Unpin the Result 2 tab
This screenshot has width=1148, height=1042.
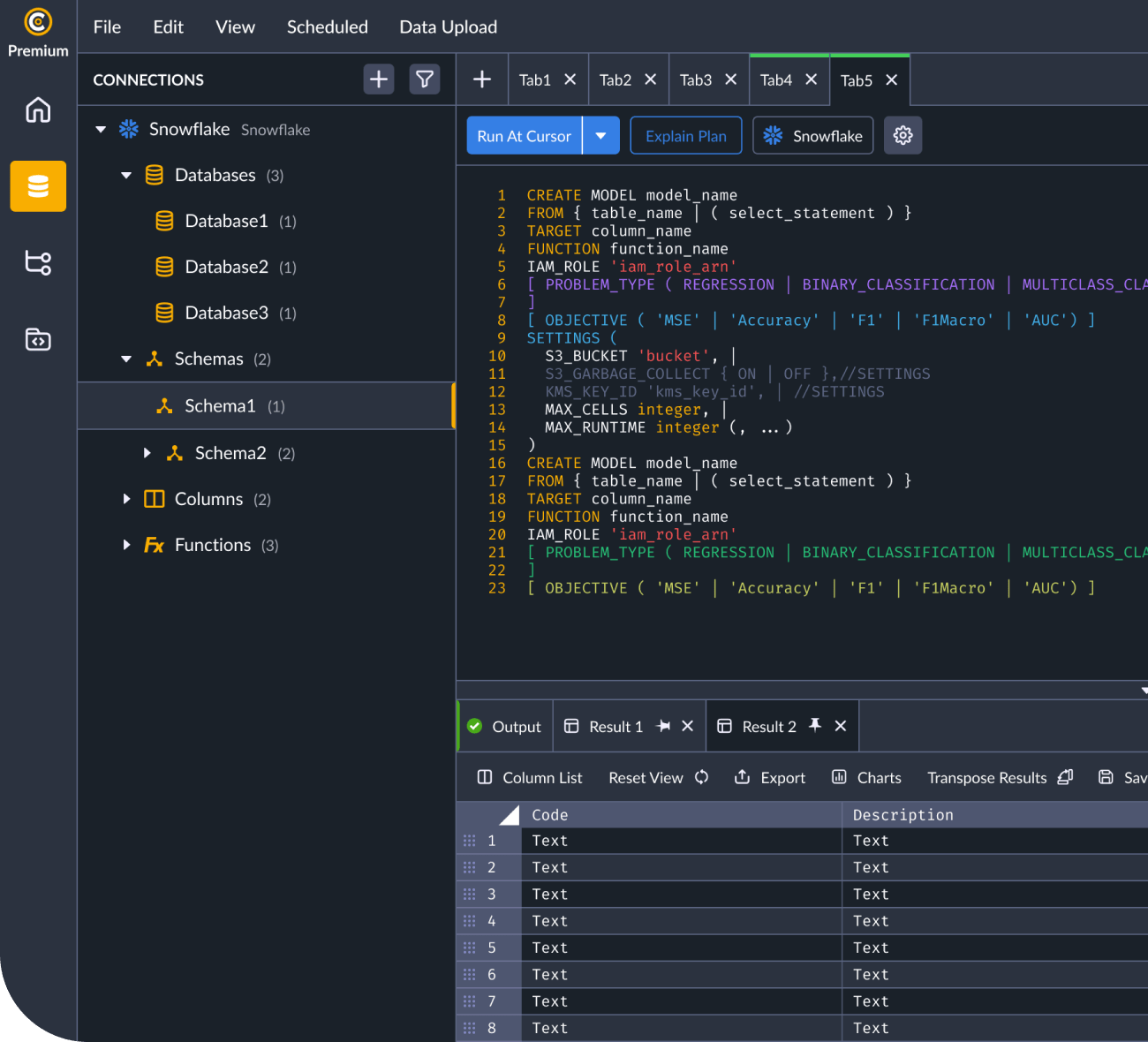(x=815, y=725)
